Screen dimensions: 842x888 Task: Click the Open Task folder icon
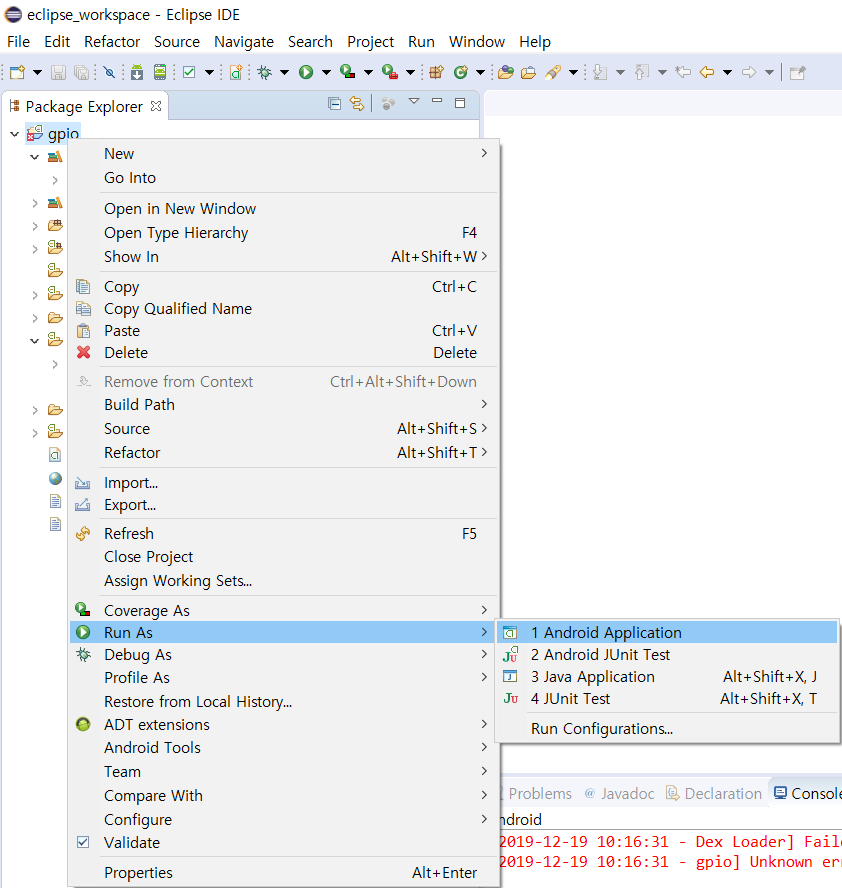[528, 72]
